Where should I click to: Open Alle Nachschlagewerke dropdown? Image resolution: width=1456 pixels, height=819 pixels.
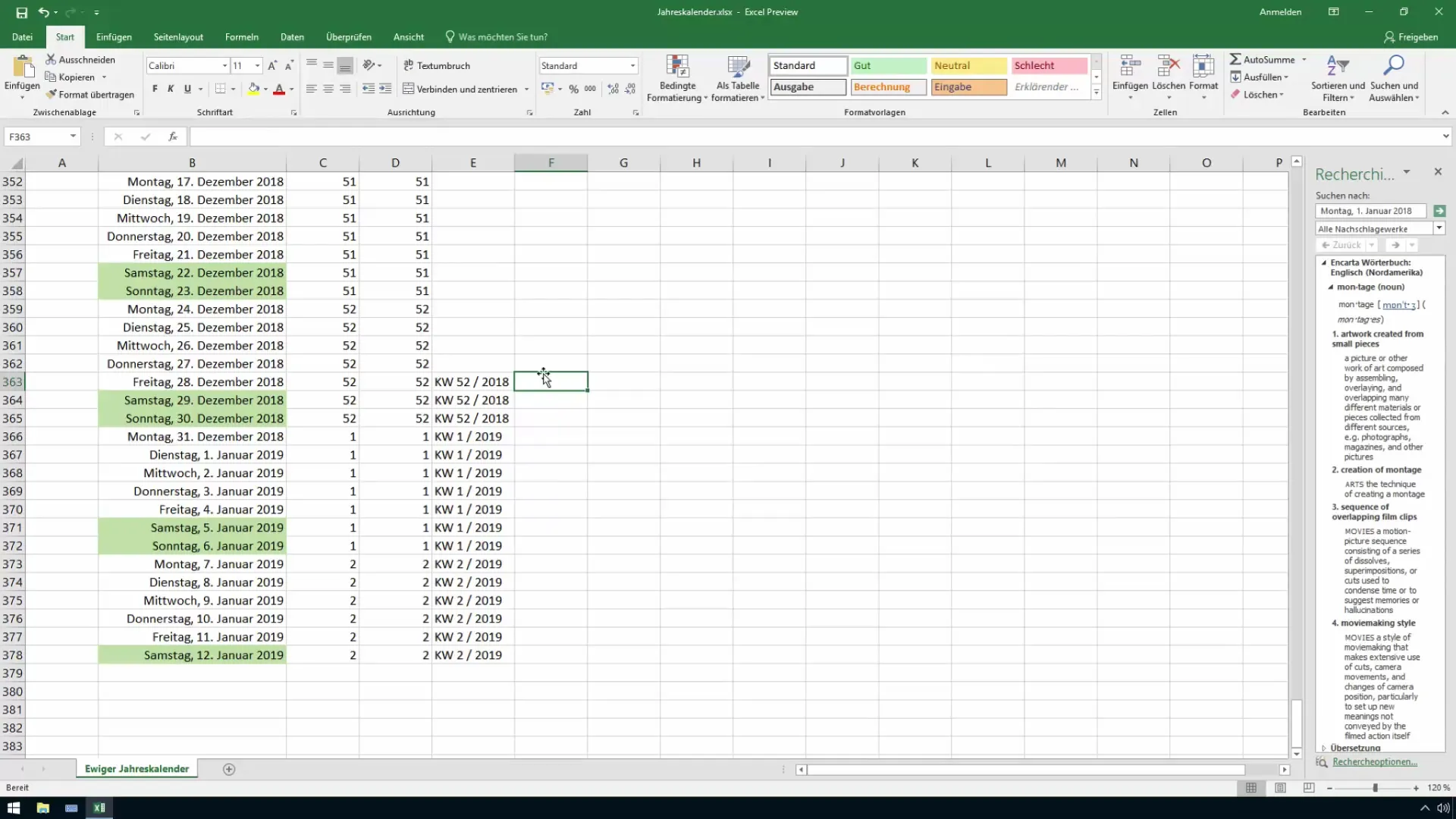[1439, 228]
